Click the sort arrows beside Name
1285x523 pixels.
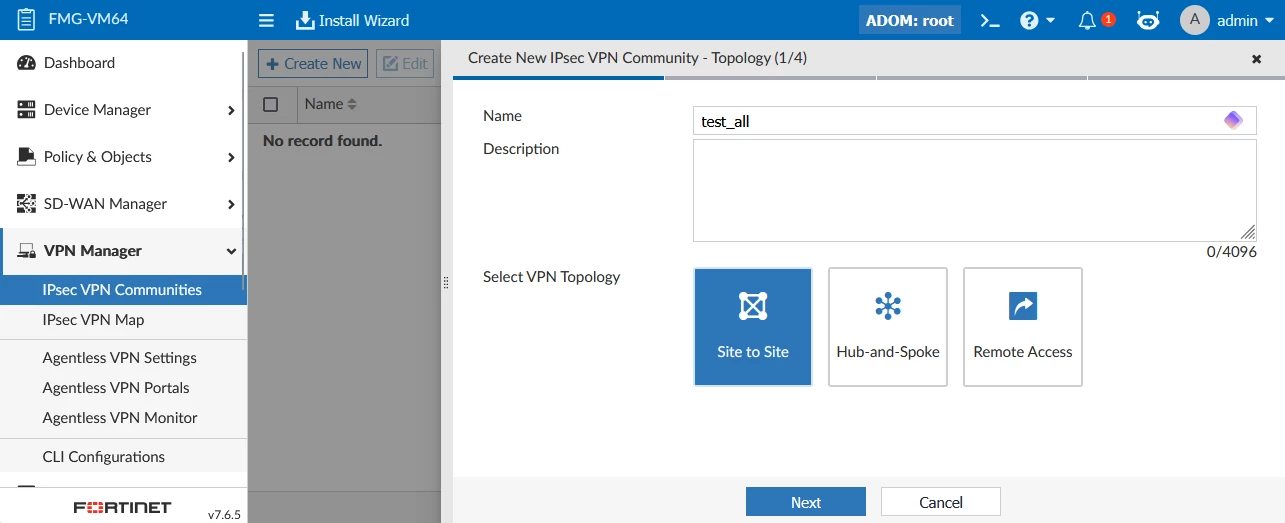pos(351,104)
